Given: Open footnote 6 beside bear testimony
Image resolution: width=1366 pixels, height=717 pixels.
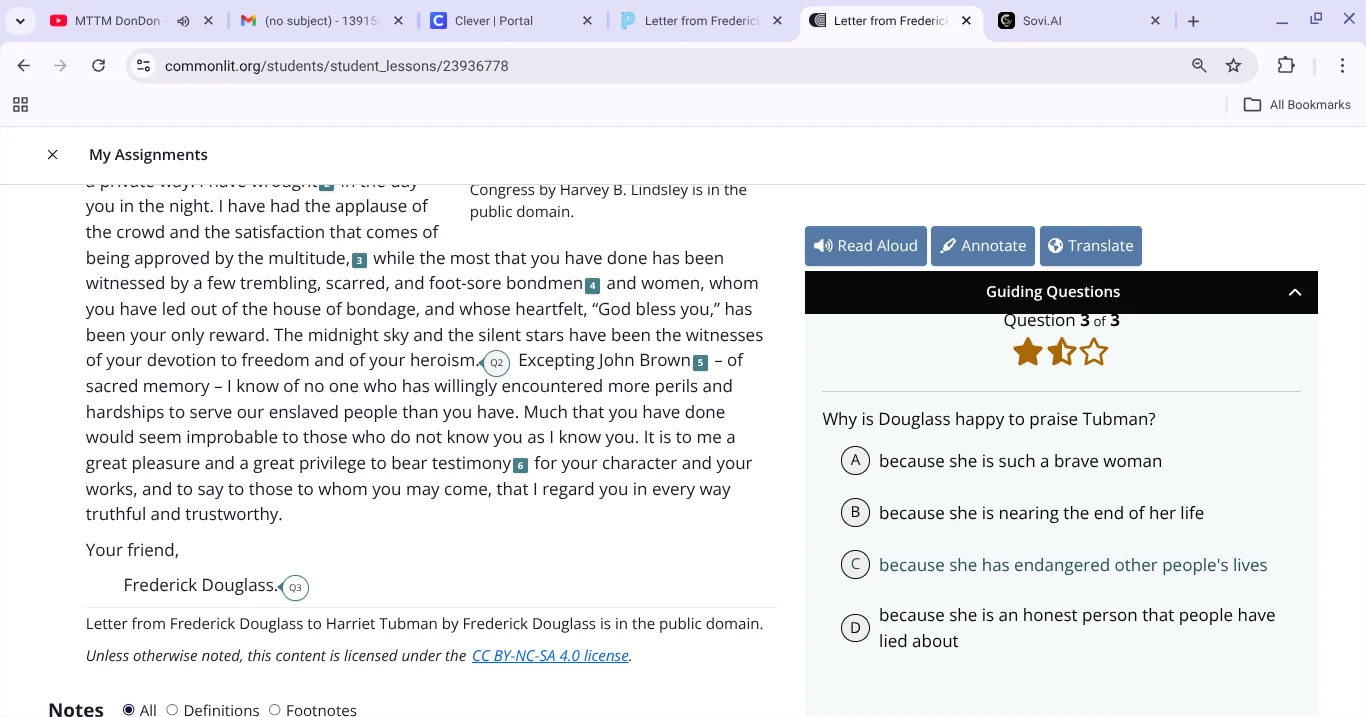Looking at the screenshot, I should (520, 466).
